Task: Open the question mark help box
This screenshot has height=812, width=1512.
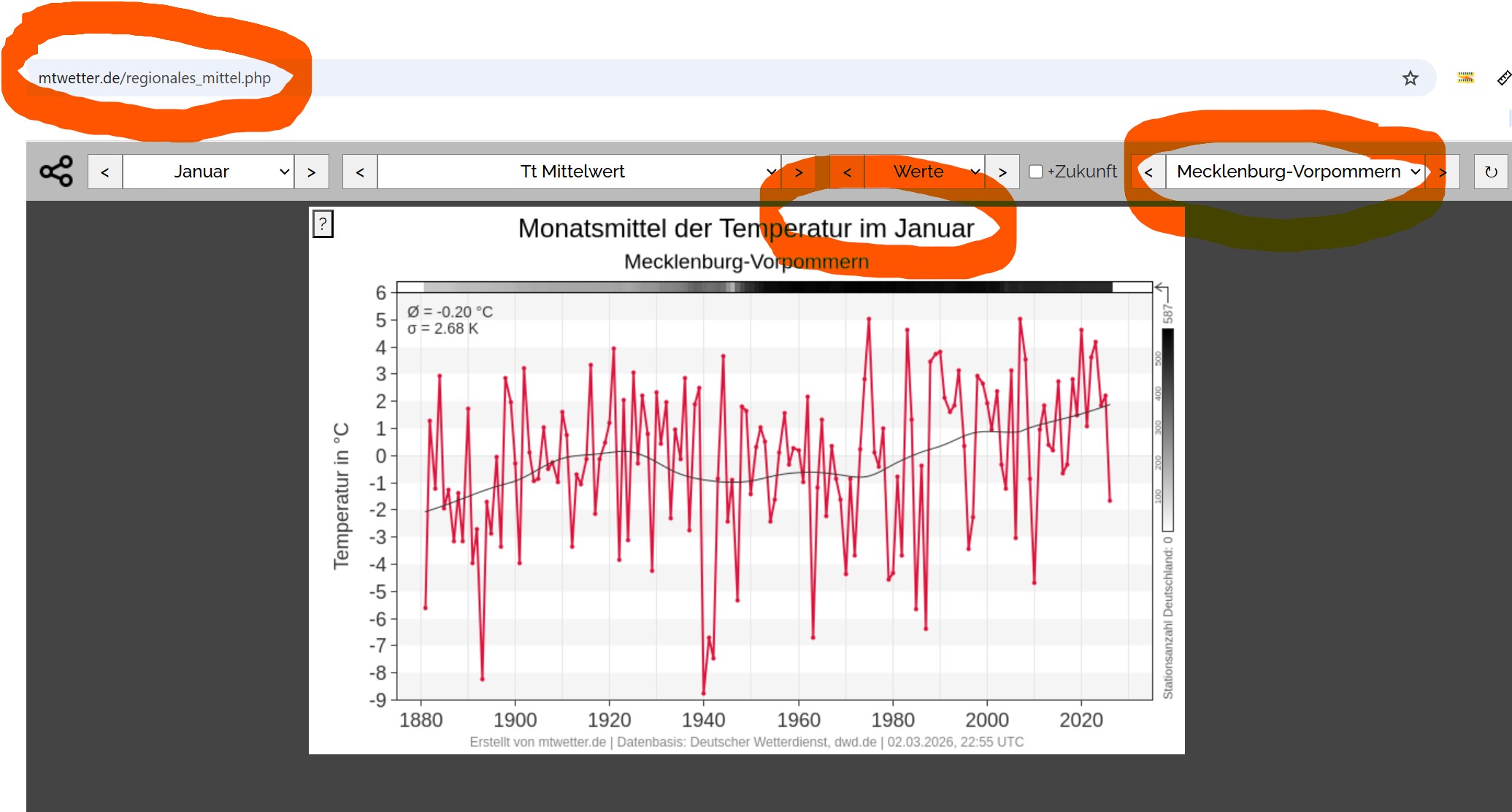Action: (323, 224)
